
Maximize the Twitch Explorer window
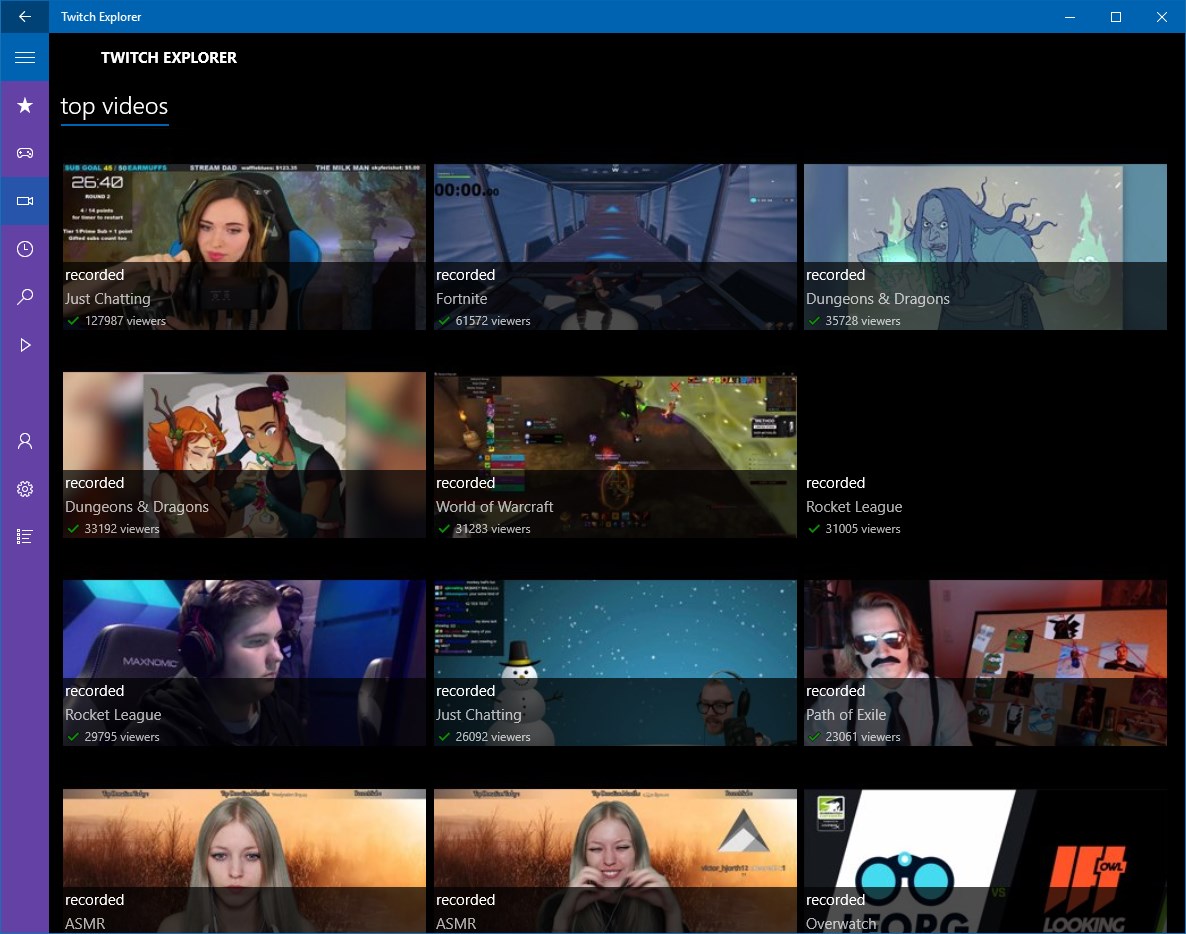1116,17
